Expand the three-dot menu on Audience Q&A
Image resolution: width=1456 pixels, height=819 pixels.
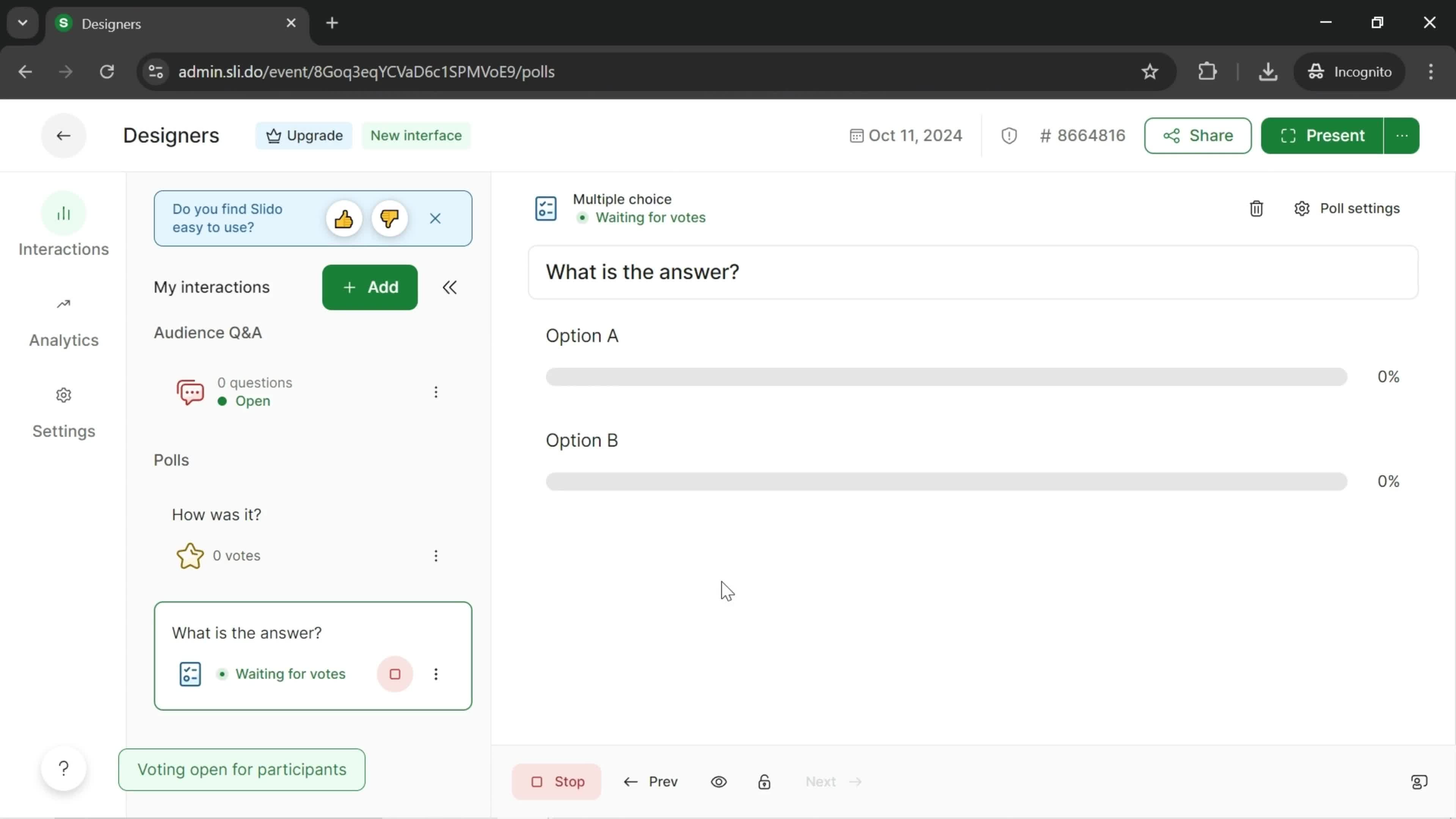[436, 391]
